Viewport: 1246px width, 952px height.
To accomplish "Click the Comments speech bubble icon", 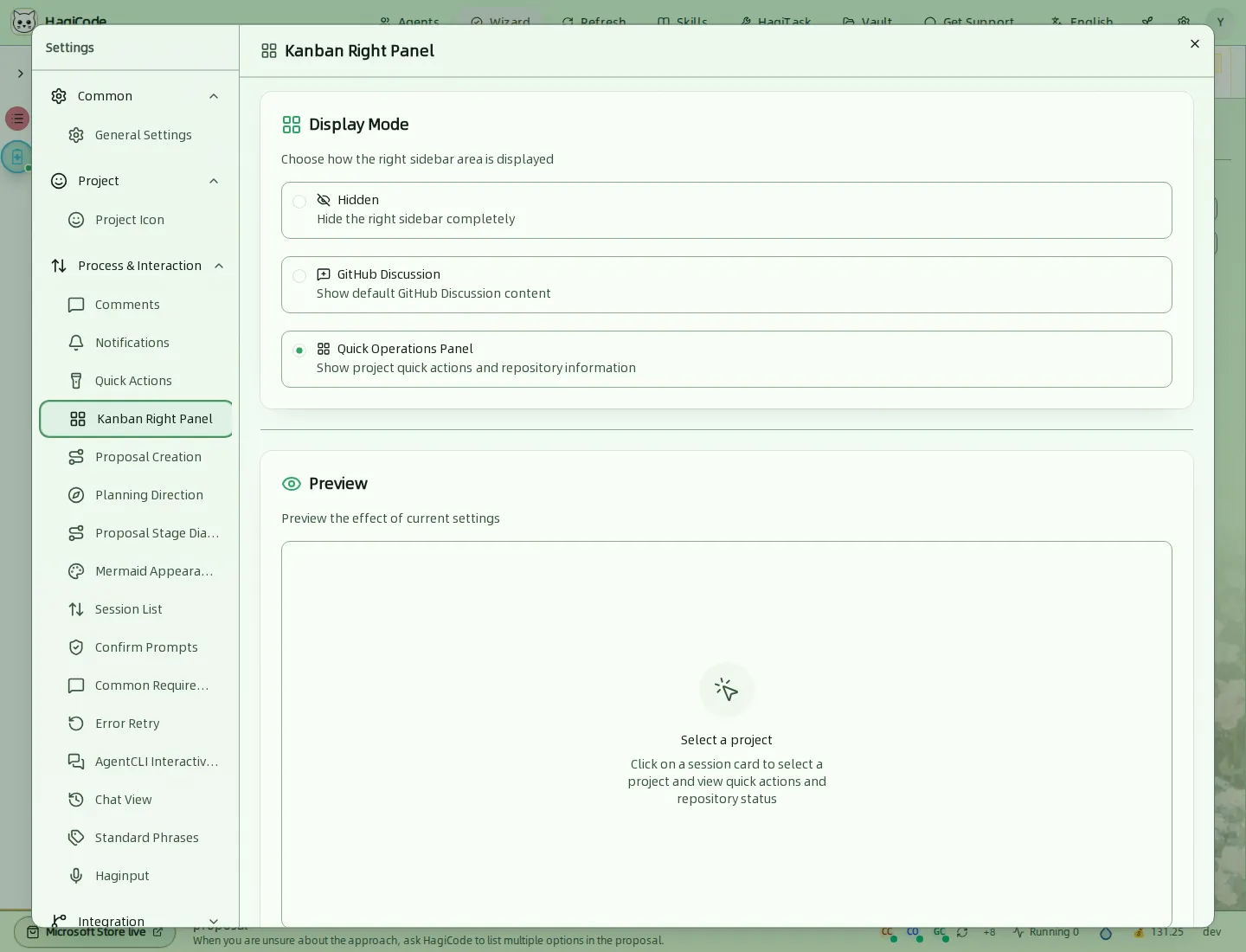I will pyautogui.click(x=76, y=305).
